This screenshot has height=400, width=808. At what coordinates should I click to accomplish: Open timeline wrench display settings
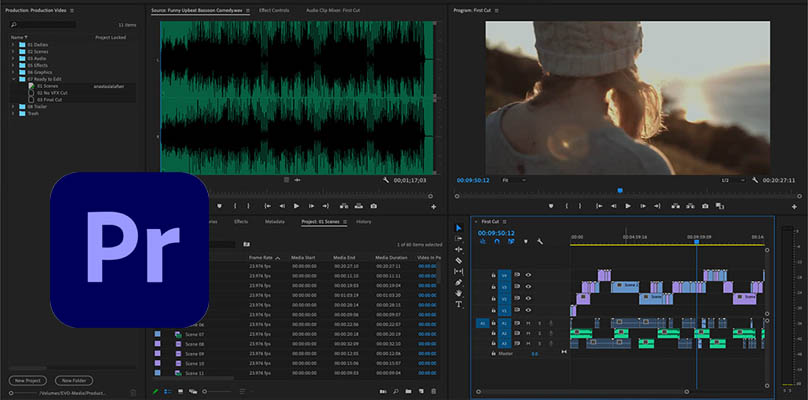tap(540, 241)
